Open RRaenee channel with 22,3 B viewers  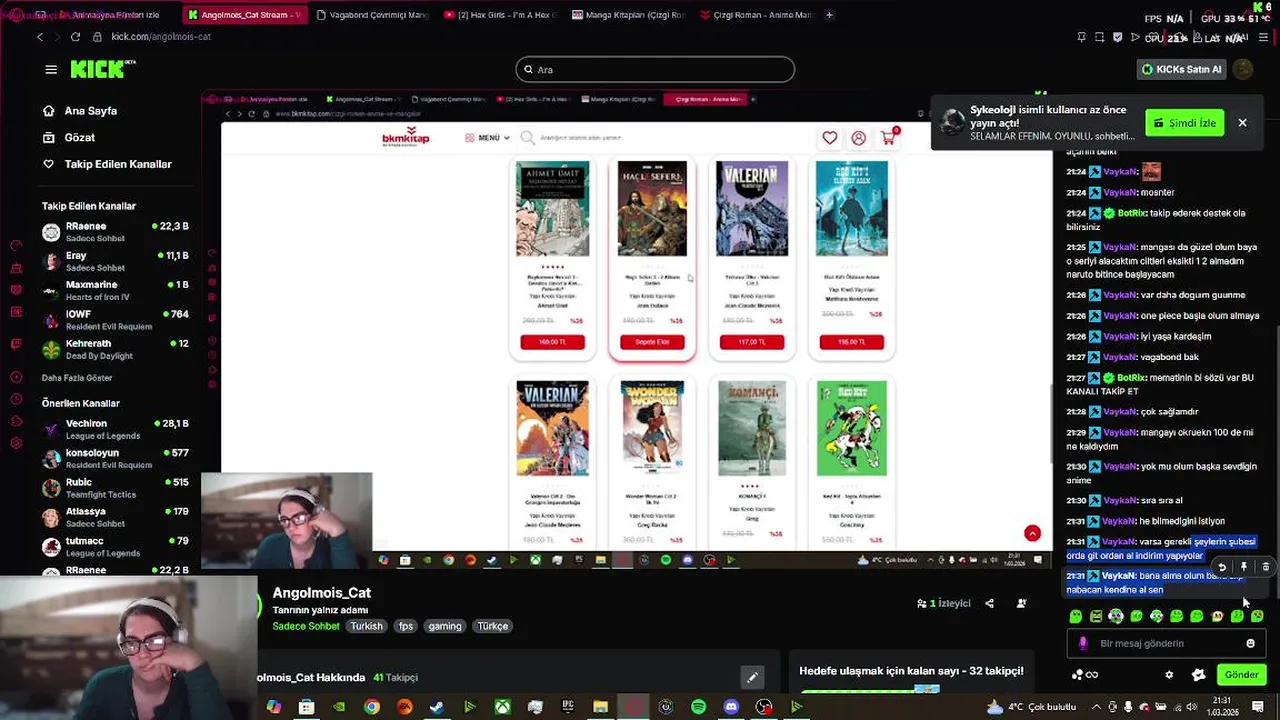(115, 232)
